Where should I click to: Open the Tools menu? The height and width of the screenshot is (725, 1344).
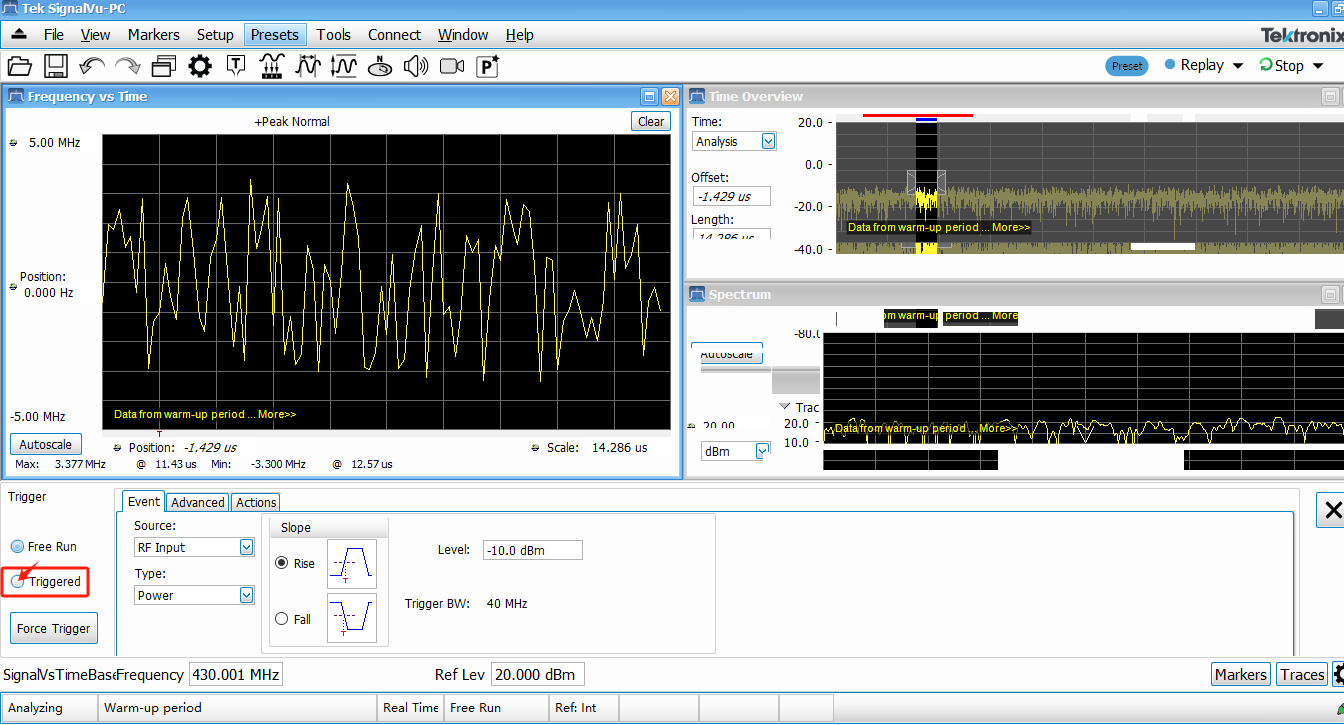[x=334, y=34]
